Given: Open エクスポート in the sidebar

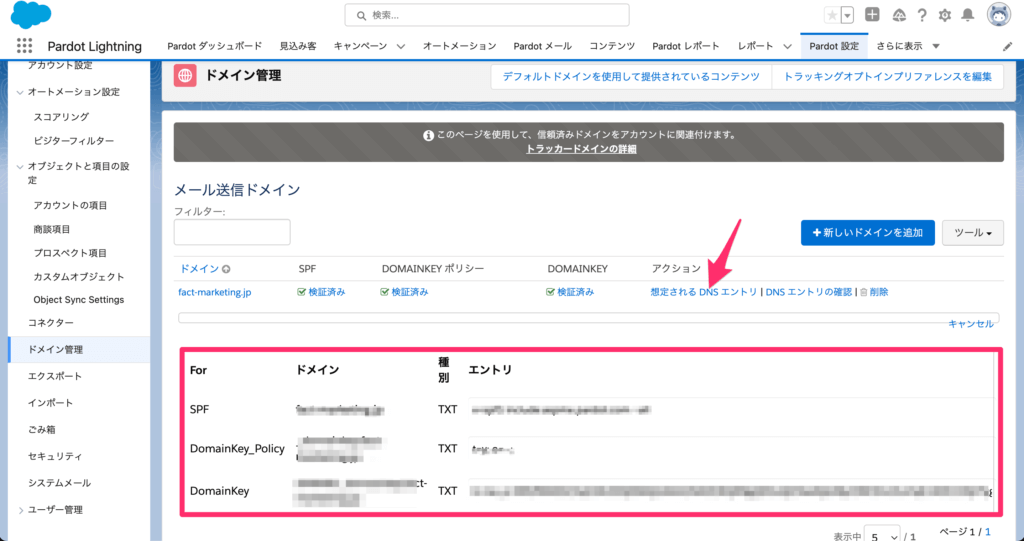Looking at the screenshot, I should click(x=55, y=376).
